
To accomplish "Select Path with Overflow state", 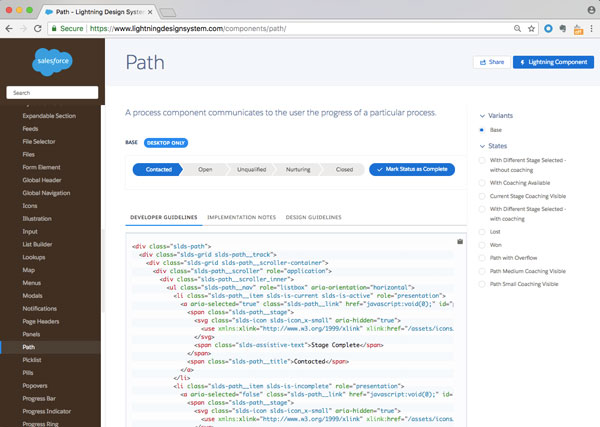I will point(482,258).
